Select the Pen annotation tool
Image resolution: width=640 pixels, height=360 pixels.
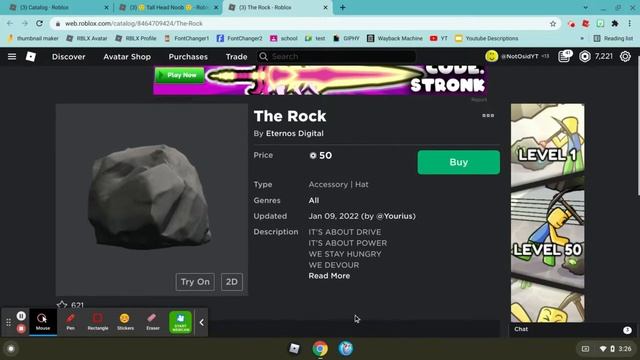click(71, 322)
